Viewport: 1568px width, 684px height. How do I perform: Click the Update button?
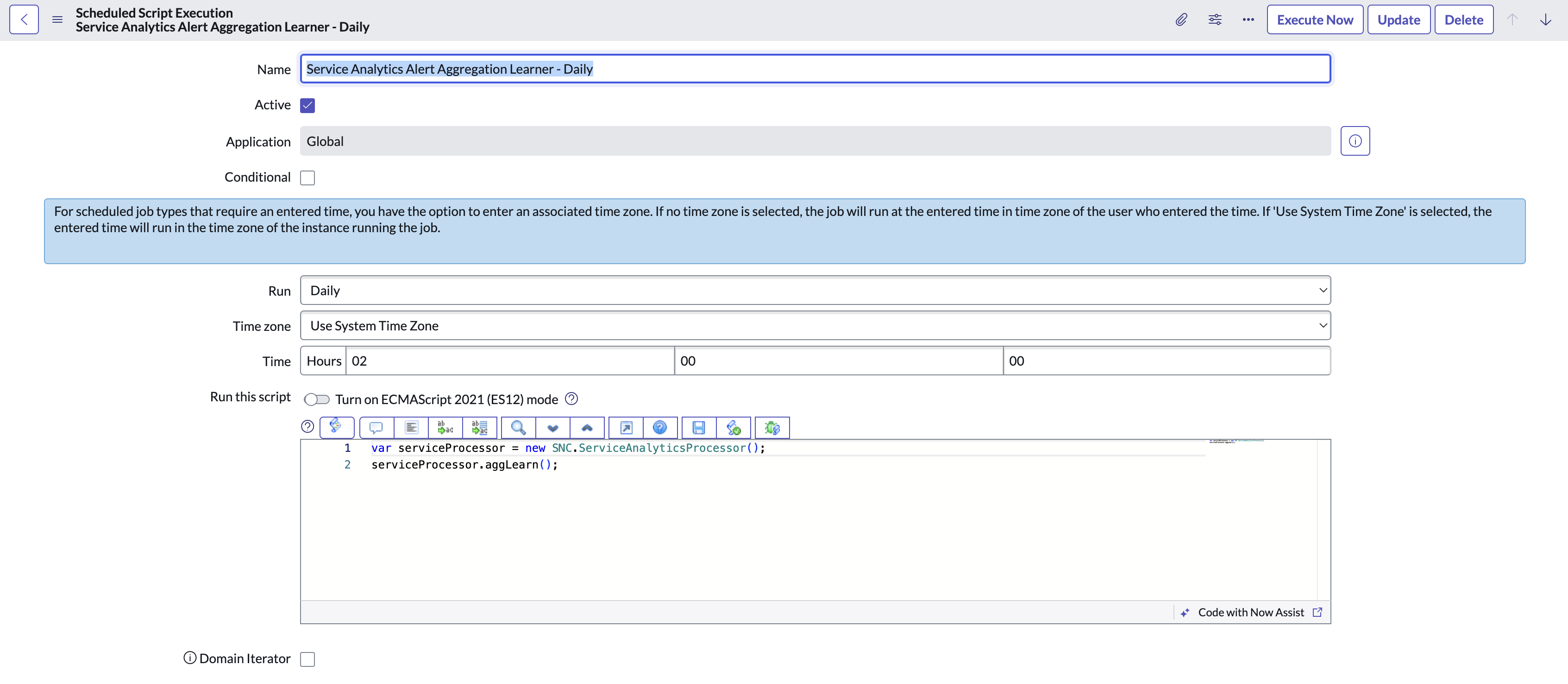click(x=1399, y=19)
